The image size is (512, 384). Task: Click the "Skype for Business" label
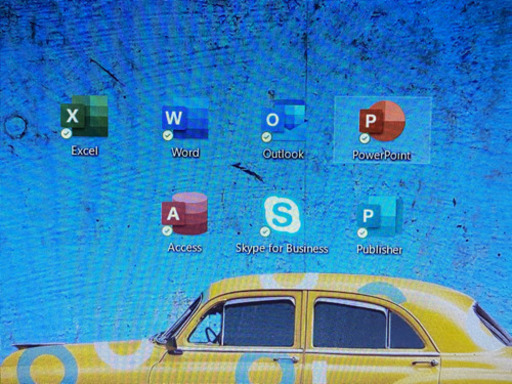[282, 249]
